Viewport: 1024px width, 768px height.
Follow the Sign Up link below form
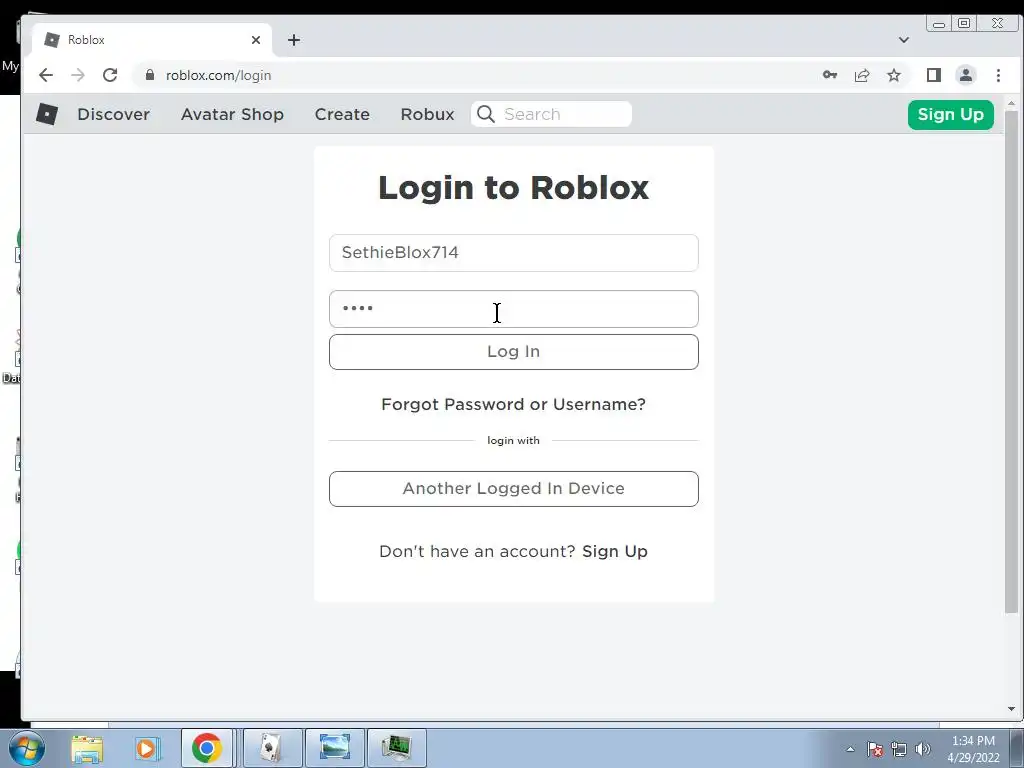[615, 551]
